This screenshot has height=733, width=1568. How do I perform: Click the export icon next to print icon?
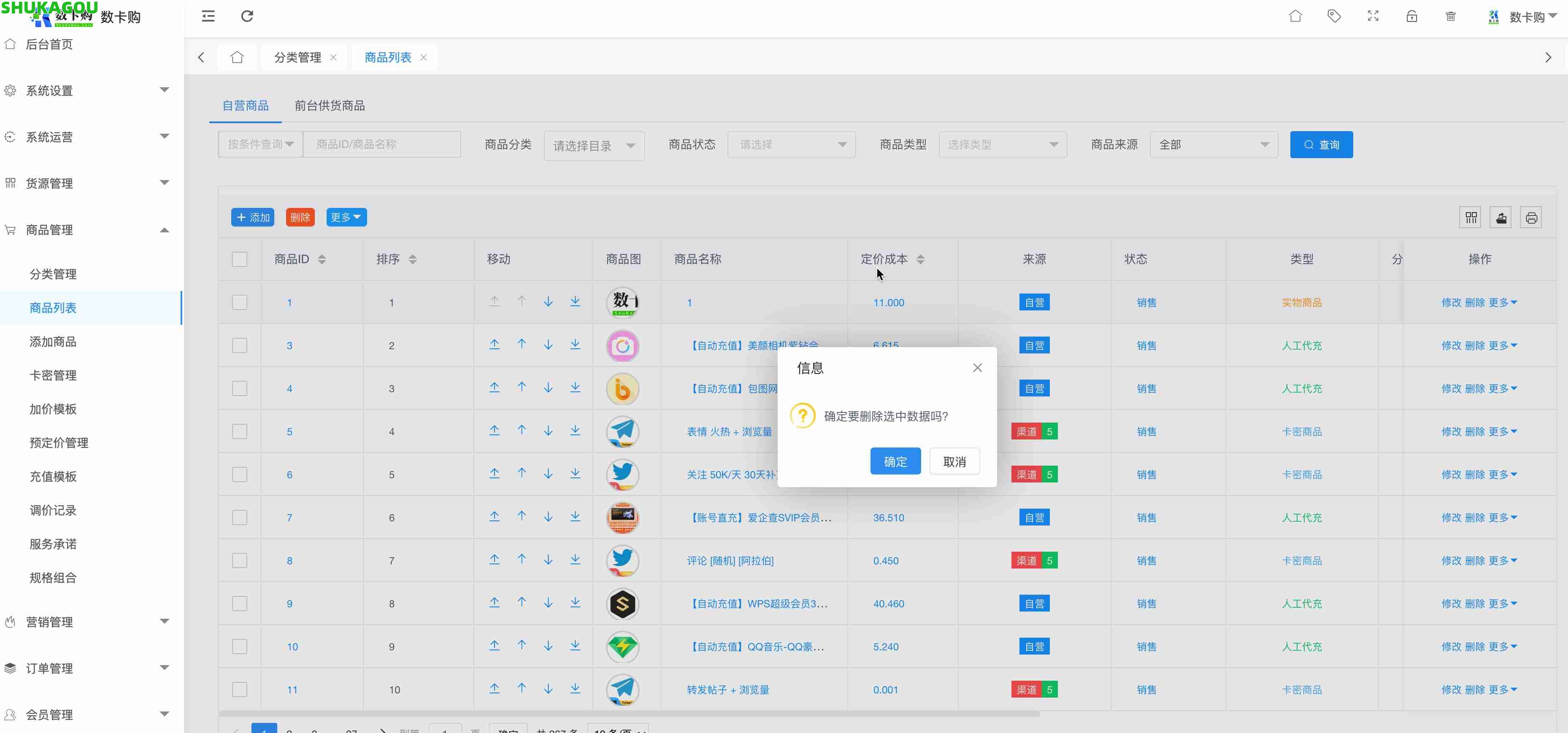pos(1501,217)
